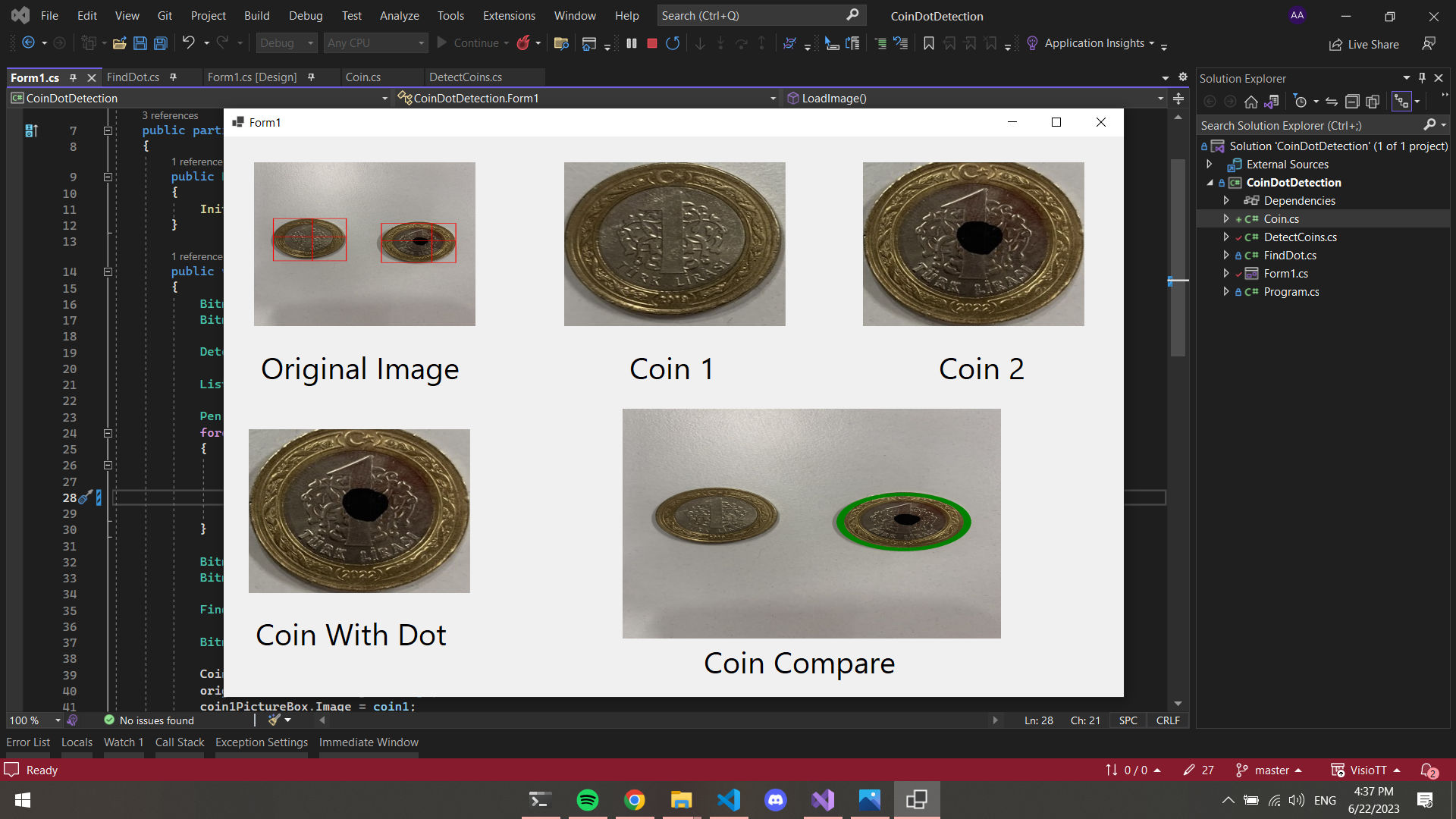Click the Stop Debugging red square
This screenshot has width=1456, height=819.
click(x=651, y=43)
